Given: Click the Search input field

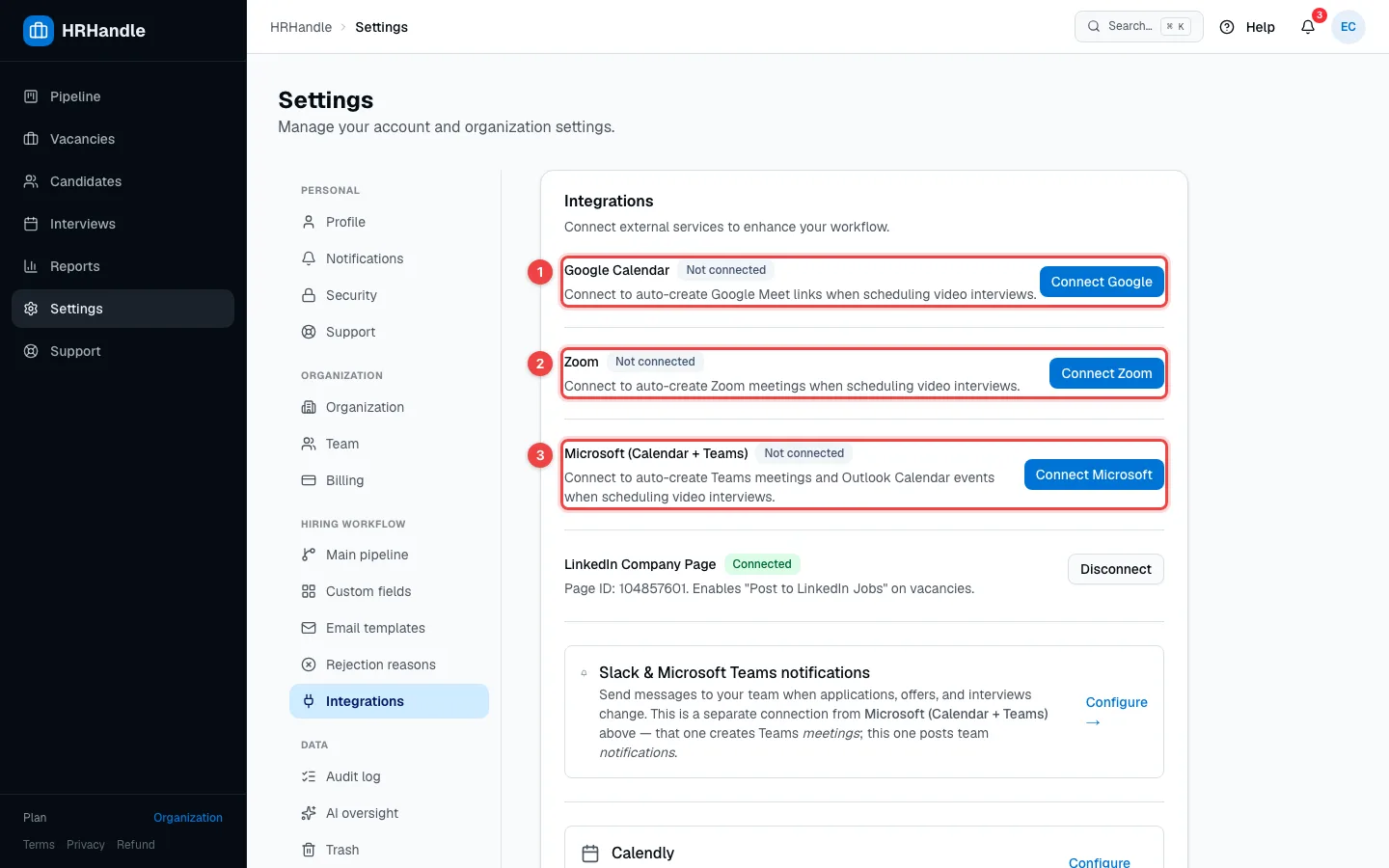Looking at the screenshot, I should (1139, 27).
